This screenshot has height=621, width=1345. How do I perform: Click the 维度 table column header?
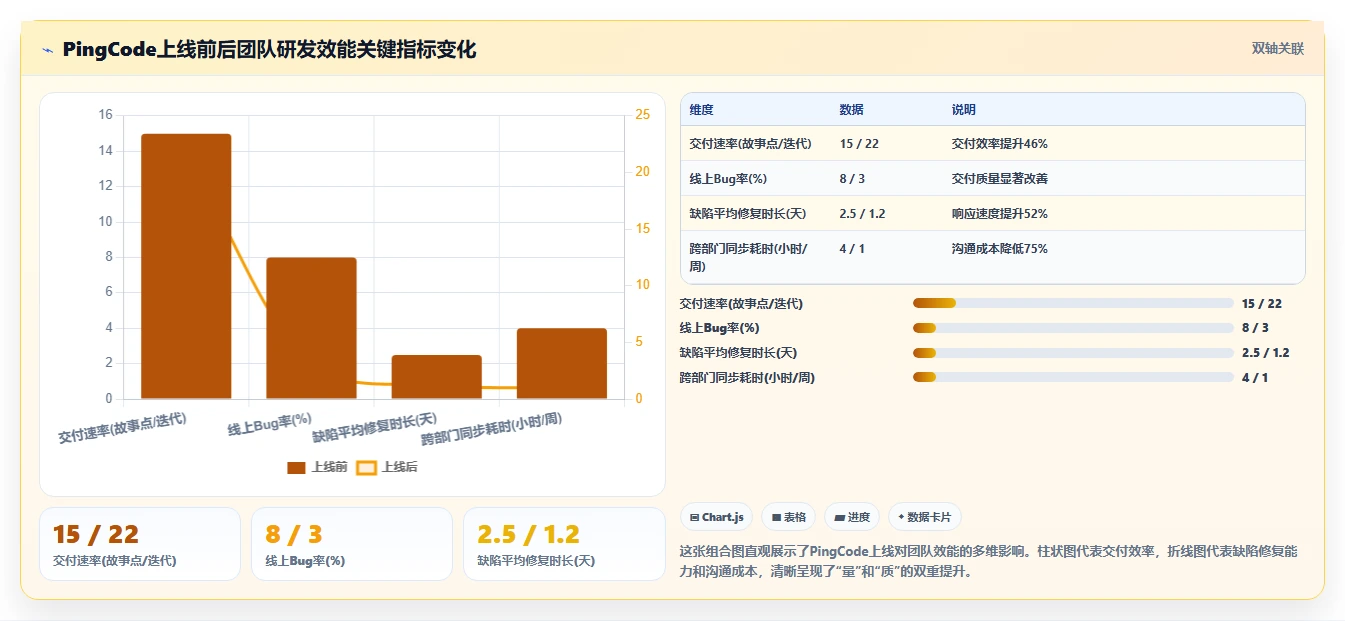[702, 109]
